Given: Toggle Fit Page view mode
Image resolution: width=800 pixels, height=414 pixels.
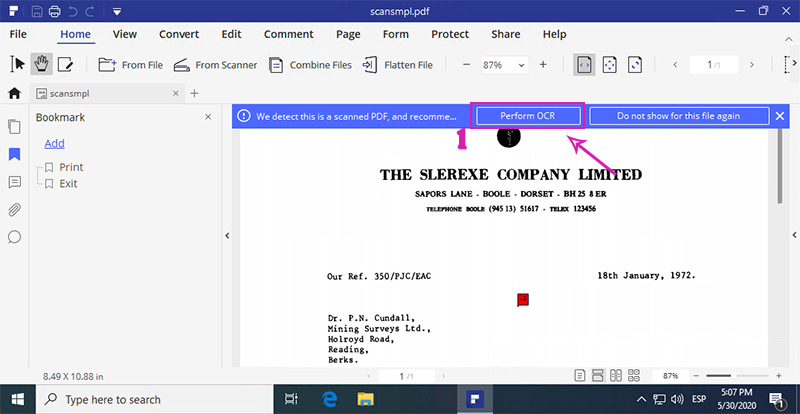Looking at the screenshot, I should [610, 65].
